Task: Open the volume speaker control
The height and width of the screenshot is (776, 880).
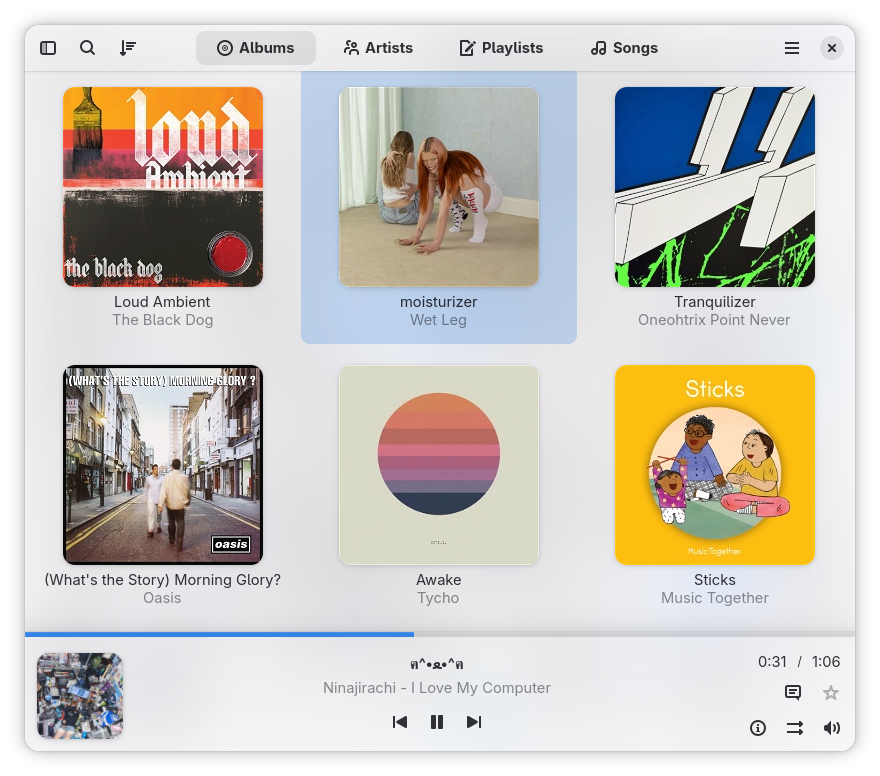Action: coord(832,728)
